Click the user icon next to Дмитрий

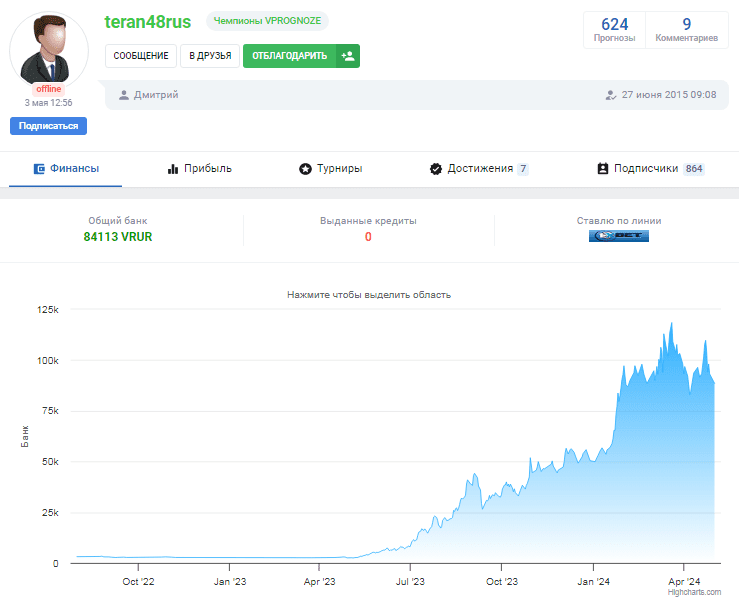click(124, 95)
